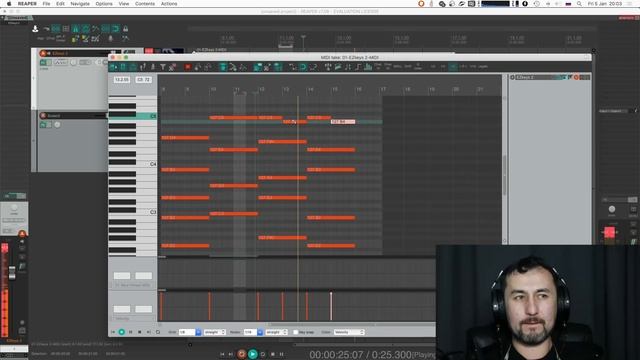
Task: Click the white velocity bar in velocity lane
Action: 331,306
